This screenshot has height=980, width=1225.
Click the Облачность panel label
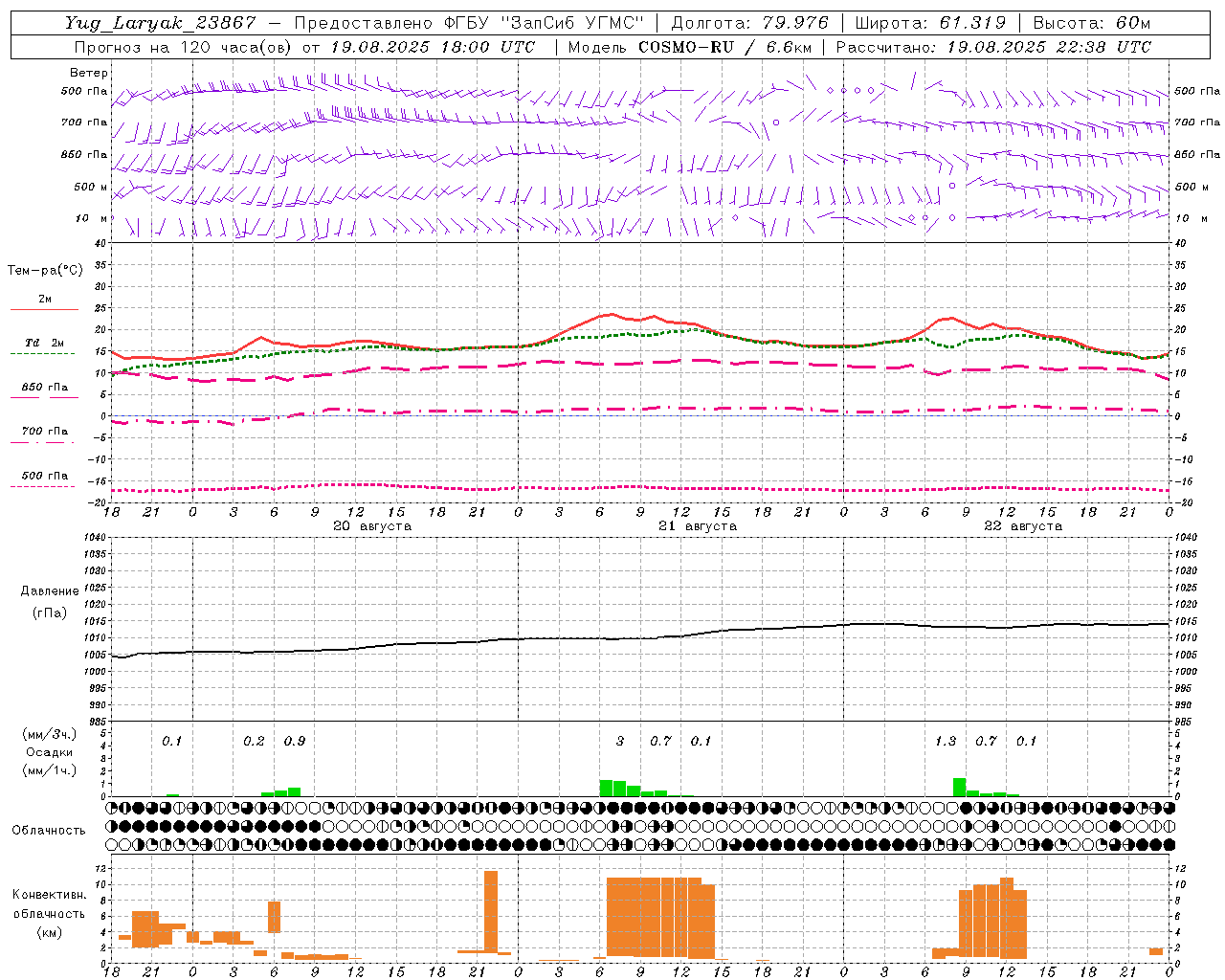tap(49, 831)
